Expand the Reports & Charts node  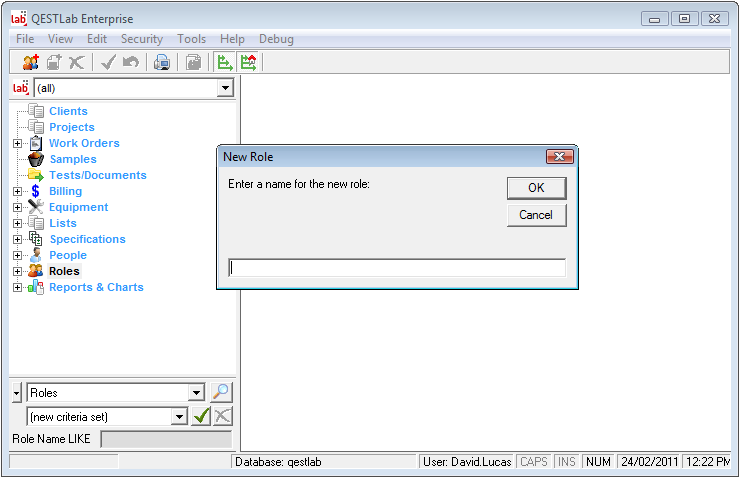point(17,288)
